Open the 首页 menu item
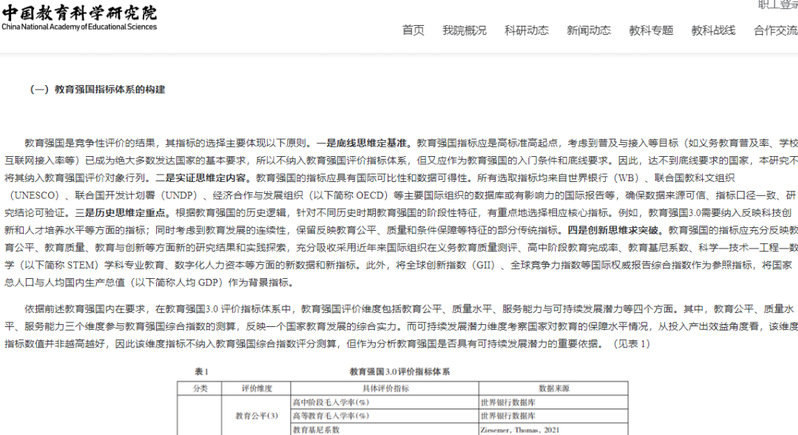 413,31
